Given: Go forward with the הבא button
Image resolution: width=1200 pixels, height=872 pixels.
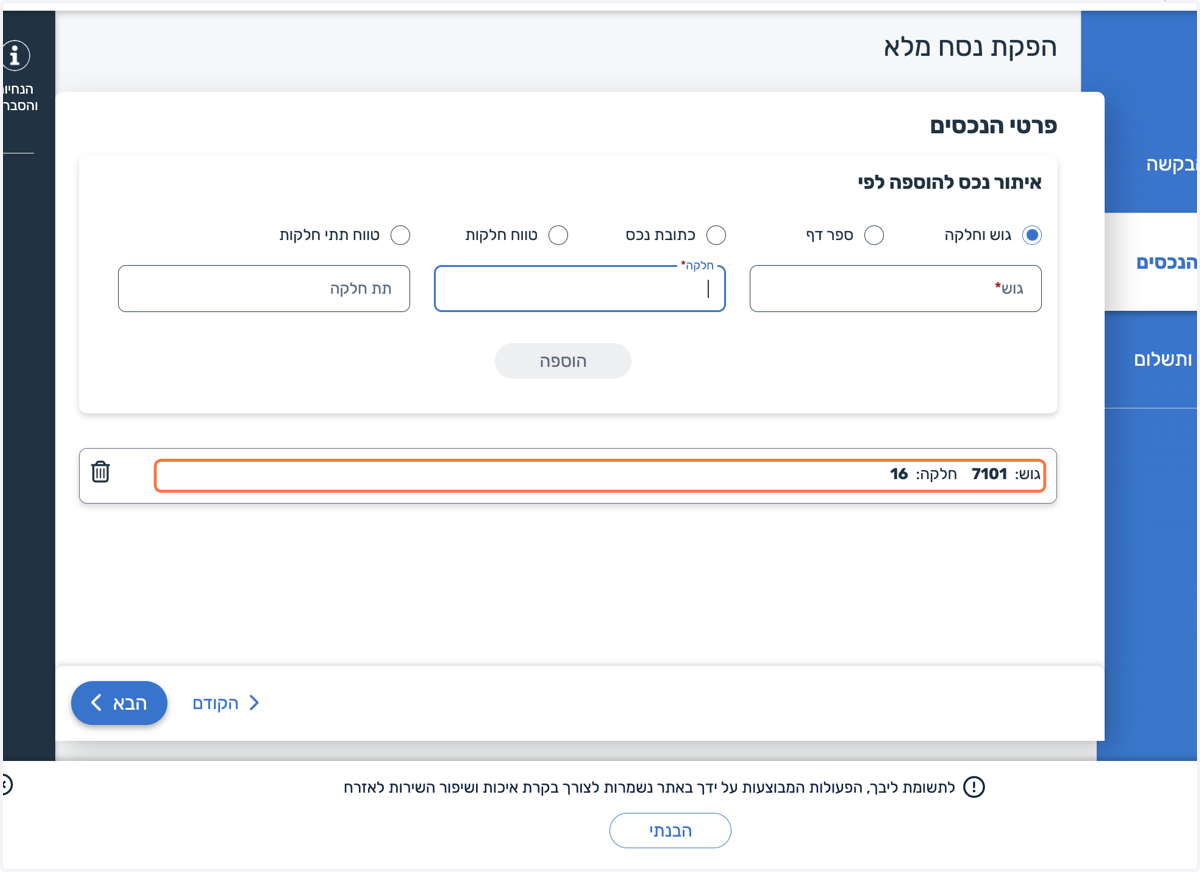Looking at the screenshot, I should (119, 703).
